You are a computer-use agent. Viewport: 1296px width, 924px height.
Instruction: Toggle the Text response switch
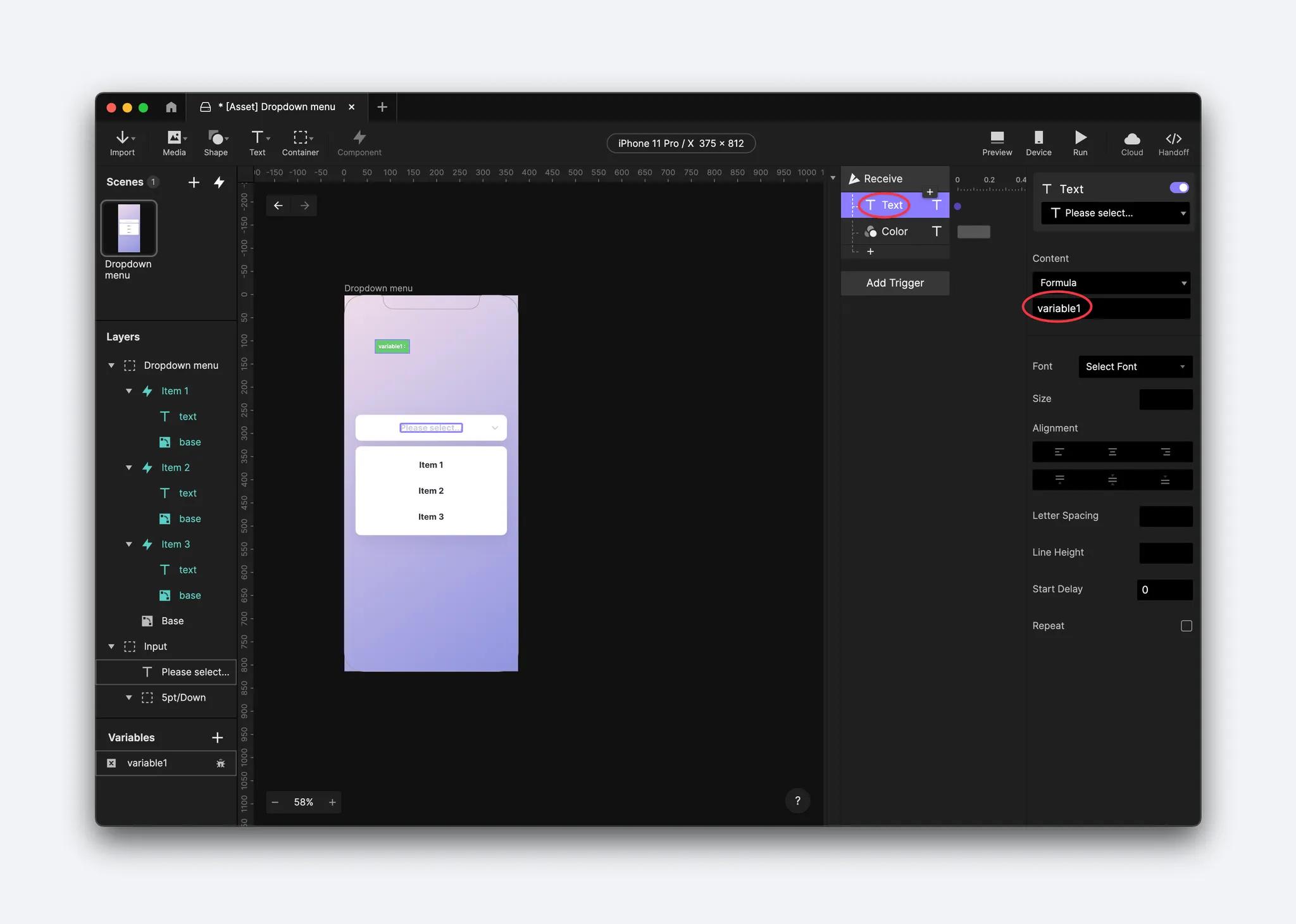[x=1179, y=188]
